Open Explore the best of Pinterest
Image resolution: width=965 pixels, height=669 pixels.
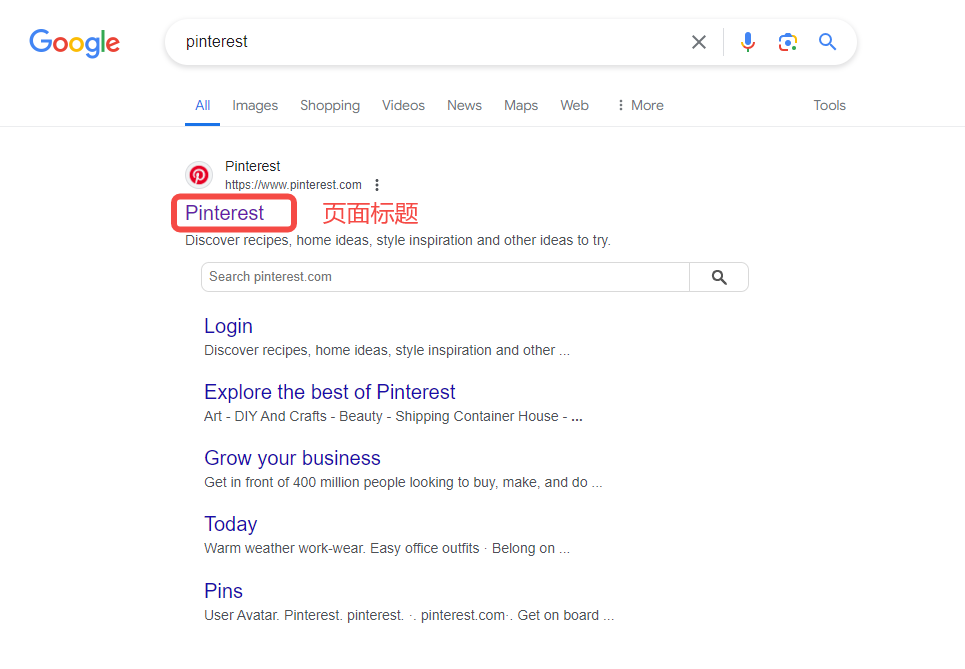click(330, 392)
